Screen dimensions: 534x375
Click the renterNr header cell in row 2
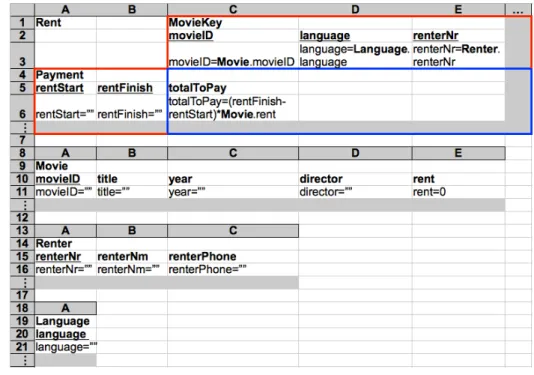[x=458, y=36]
